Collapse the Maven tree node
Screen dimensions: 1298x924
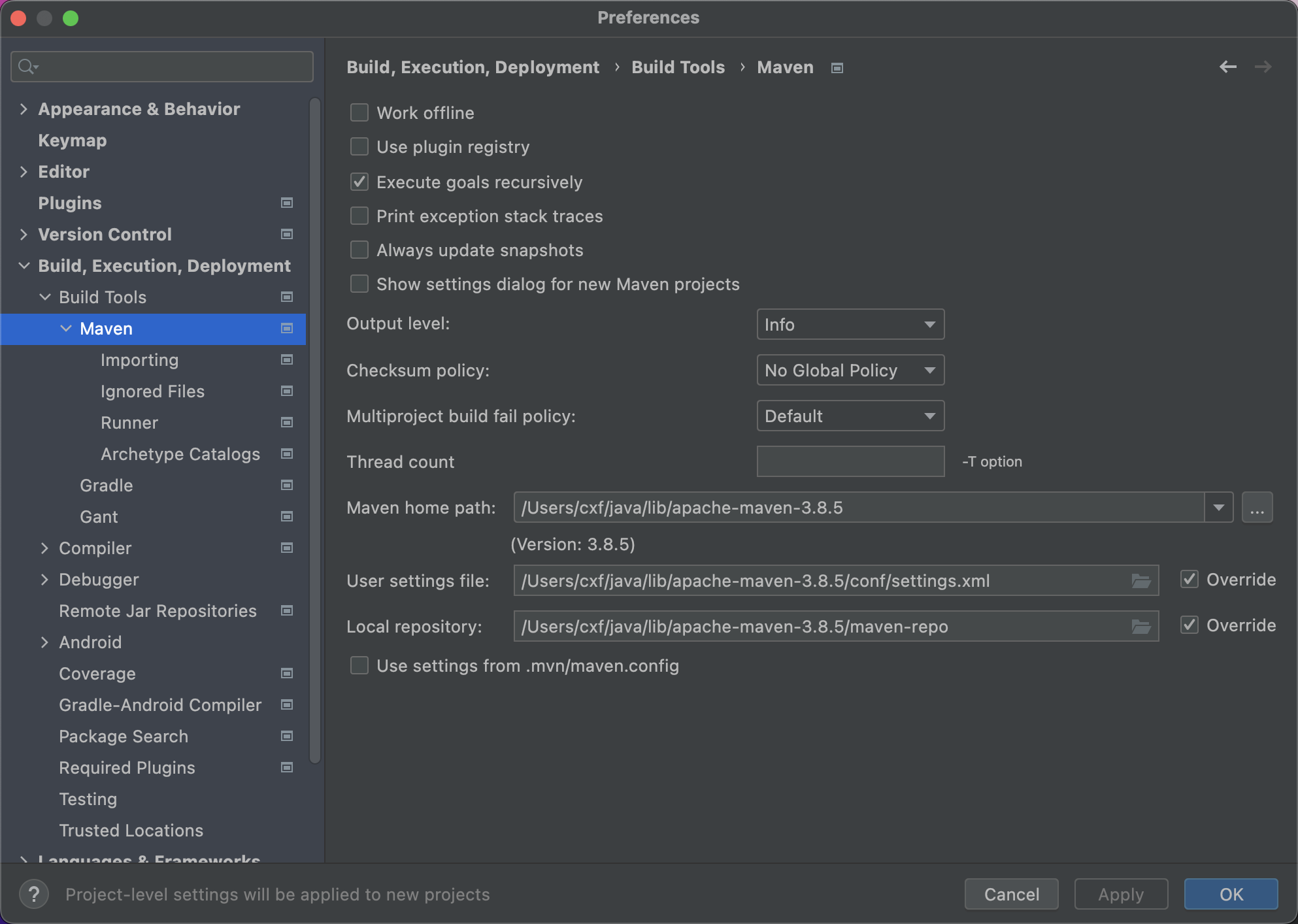65,328
